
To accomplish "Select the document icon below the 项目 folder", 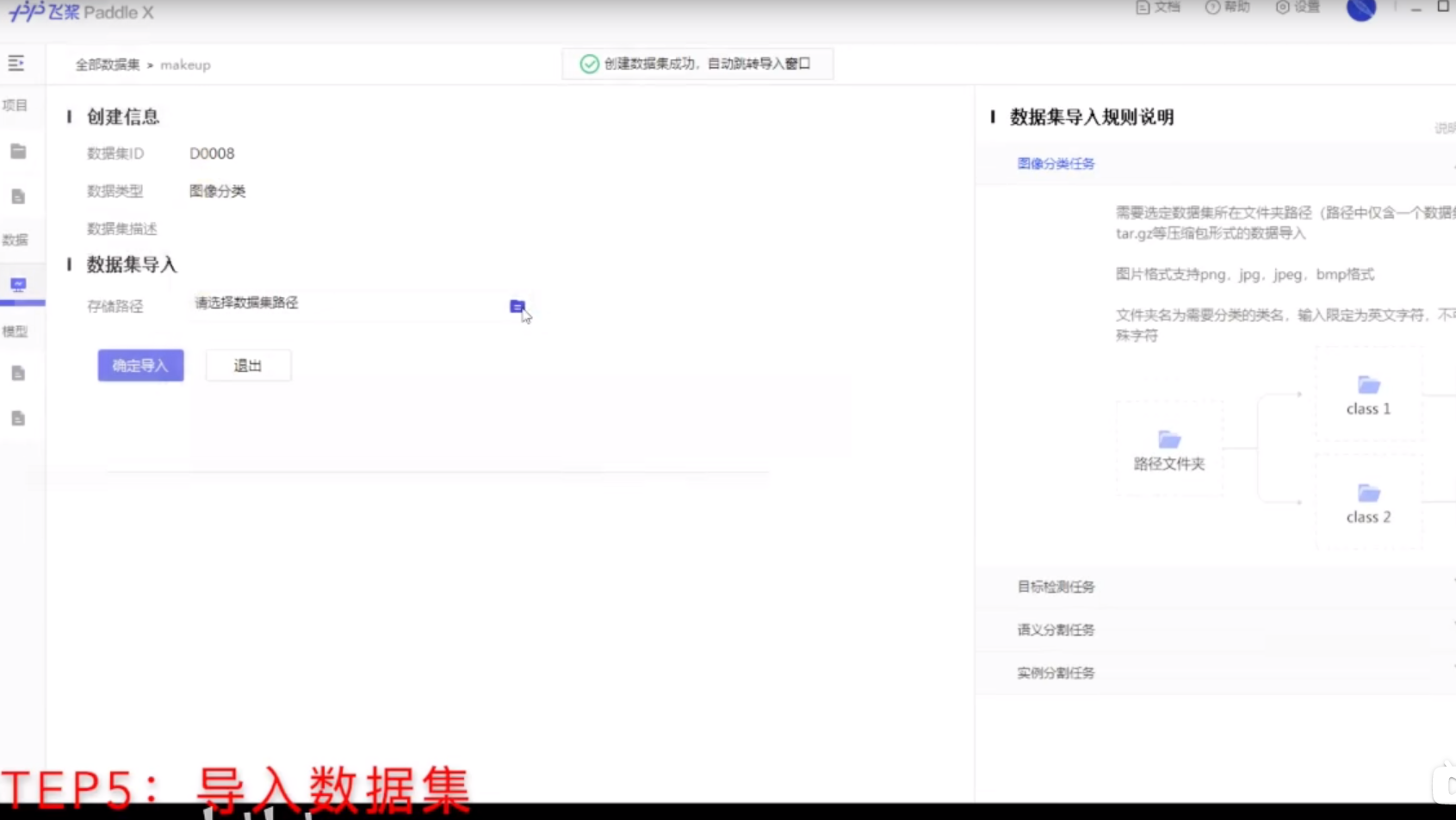I will click(18, 196).
